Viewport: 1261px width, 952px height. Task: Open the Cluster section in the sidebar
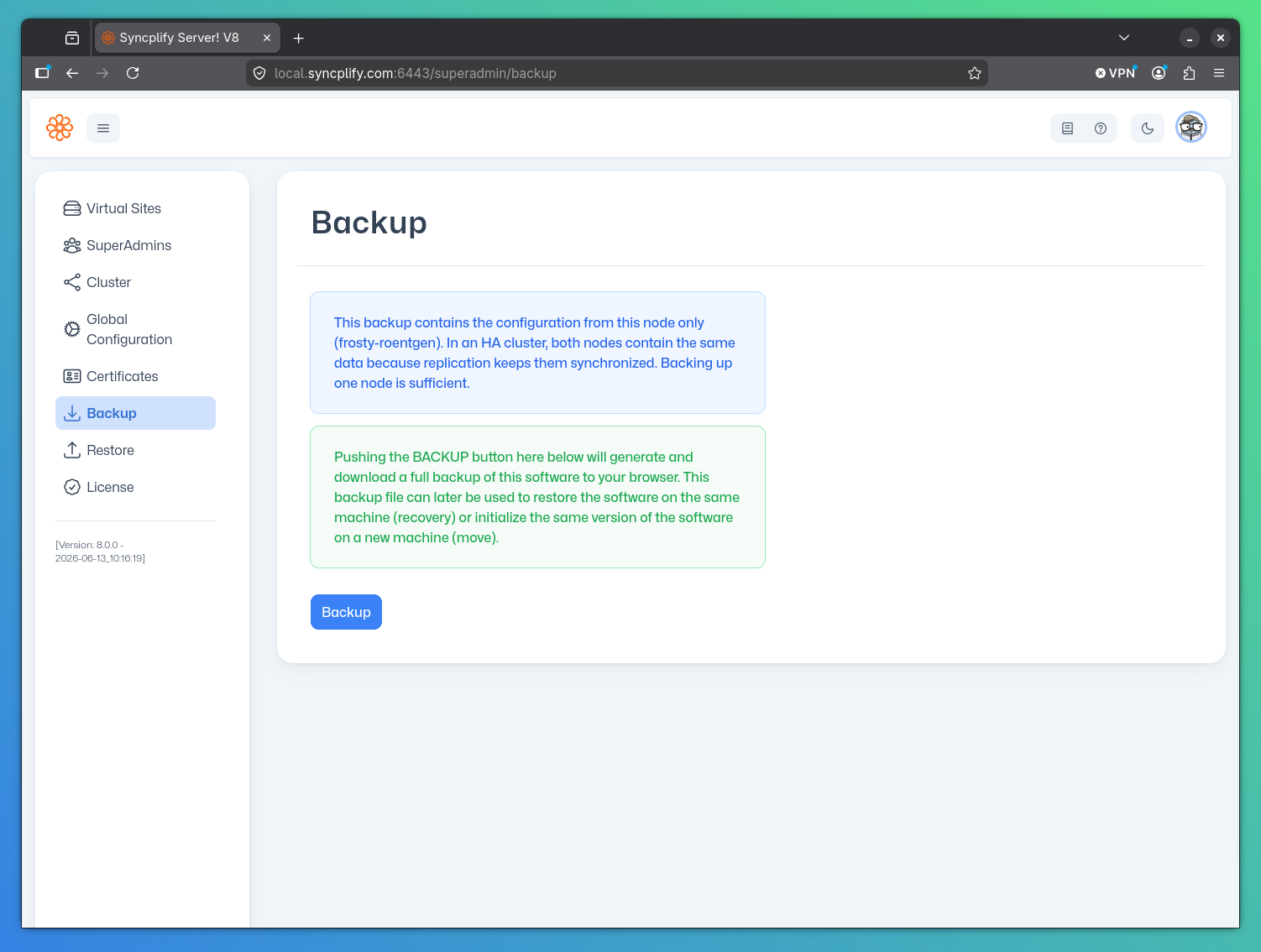coord(135,282)
